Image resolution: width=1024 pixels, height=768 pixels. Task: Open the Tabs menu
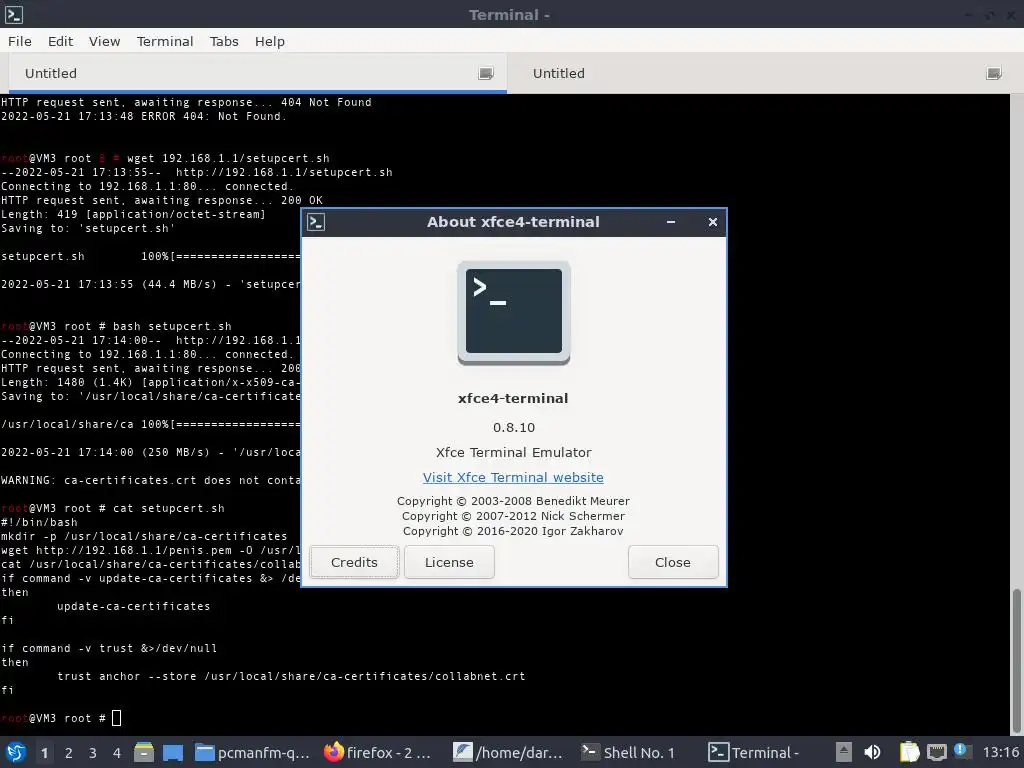pos(224,41)
